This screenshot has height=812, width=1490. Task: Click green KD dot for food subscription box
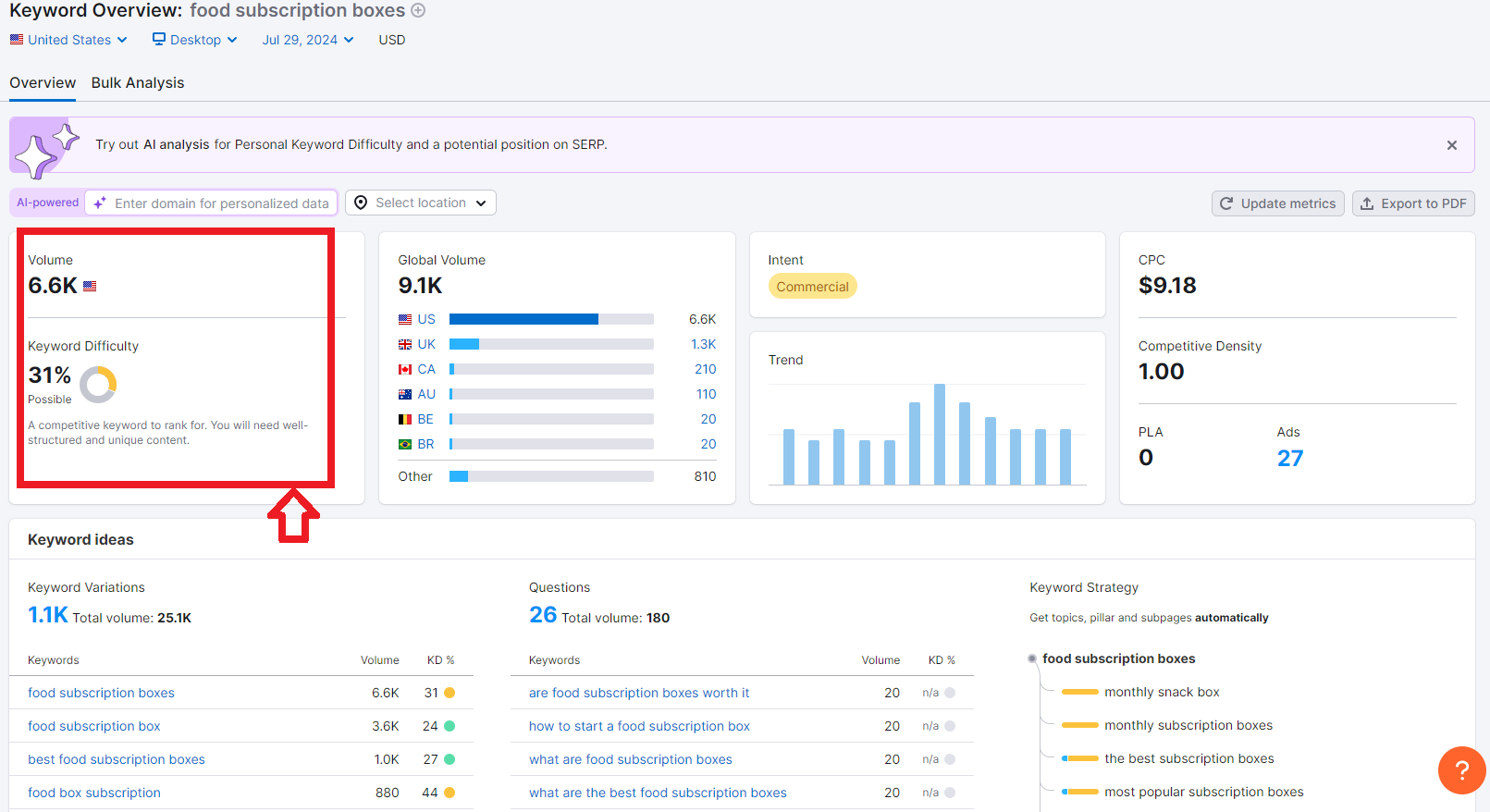449,726
